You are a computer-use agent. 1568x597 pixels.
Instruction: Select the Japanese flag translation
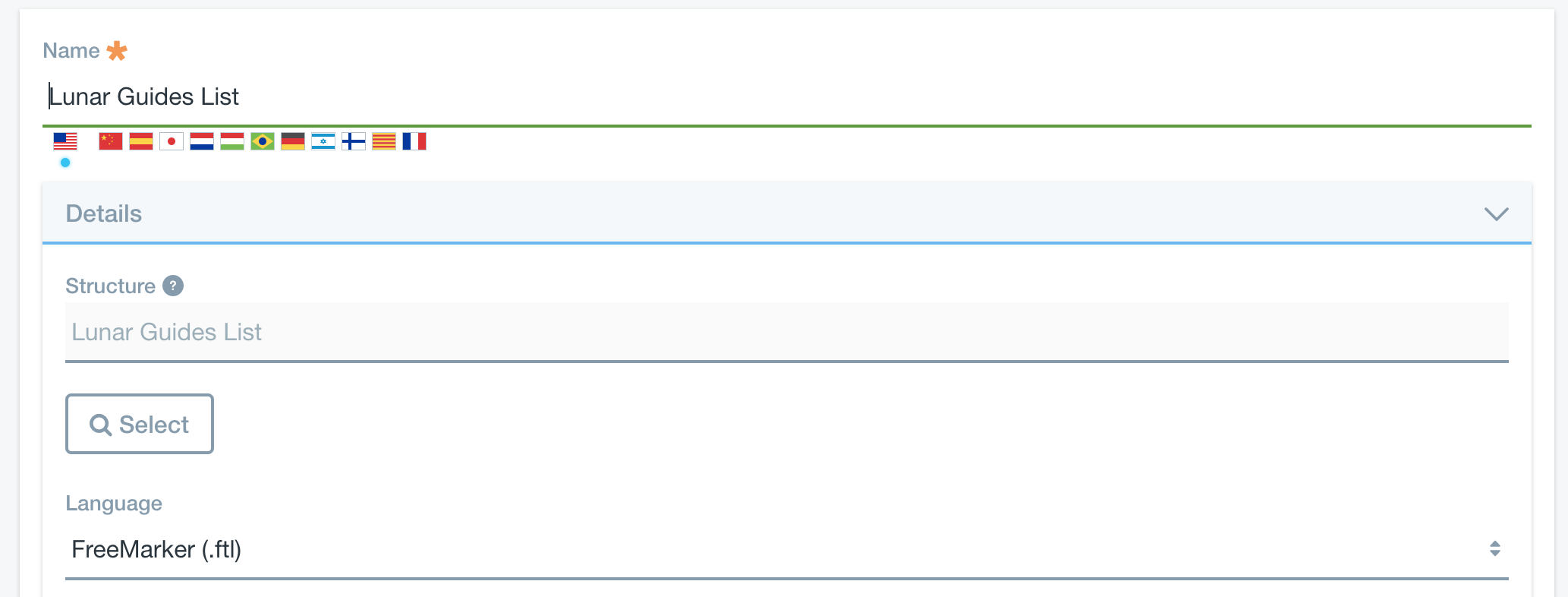172,141
